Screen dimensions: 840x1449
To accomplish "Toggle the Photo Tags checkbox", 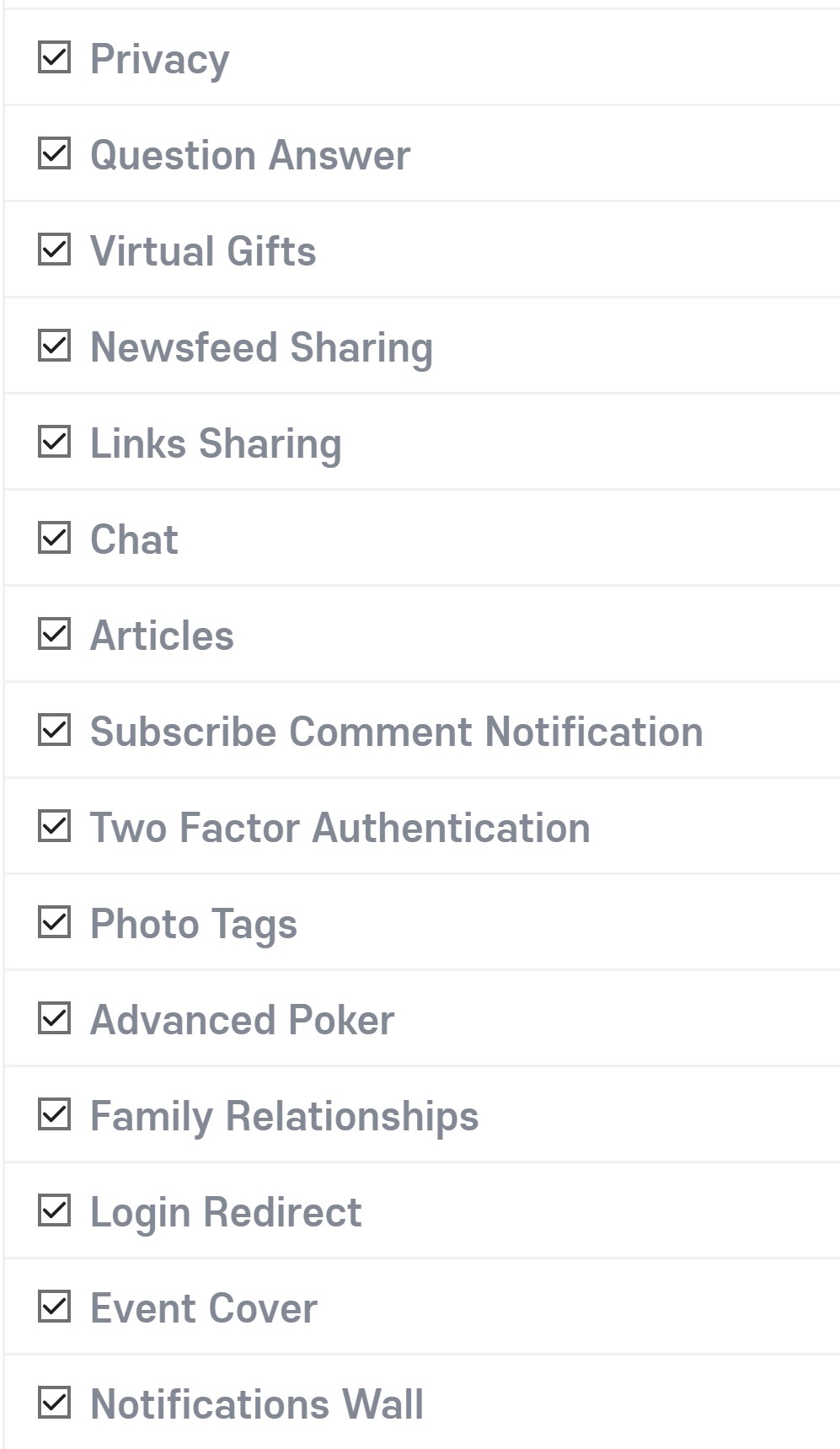I will 54,923.
